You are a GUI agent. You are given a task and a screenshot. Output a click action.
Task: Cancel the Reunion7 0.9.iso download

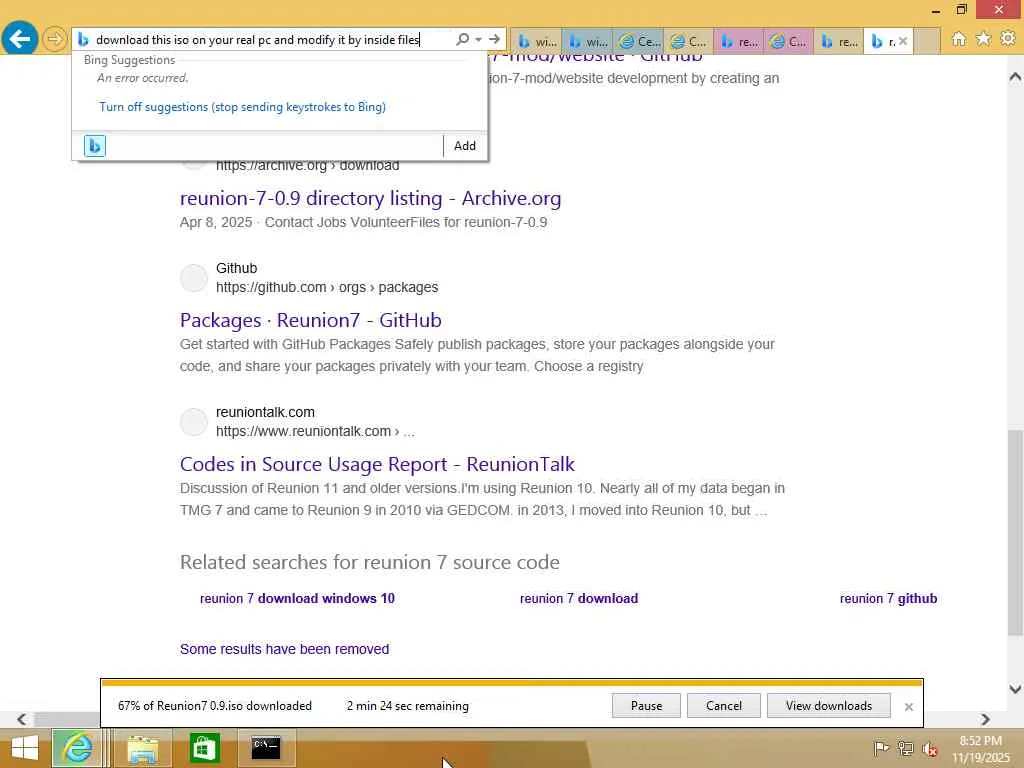[x=724, y=705]
